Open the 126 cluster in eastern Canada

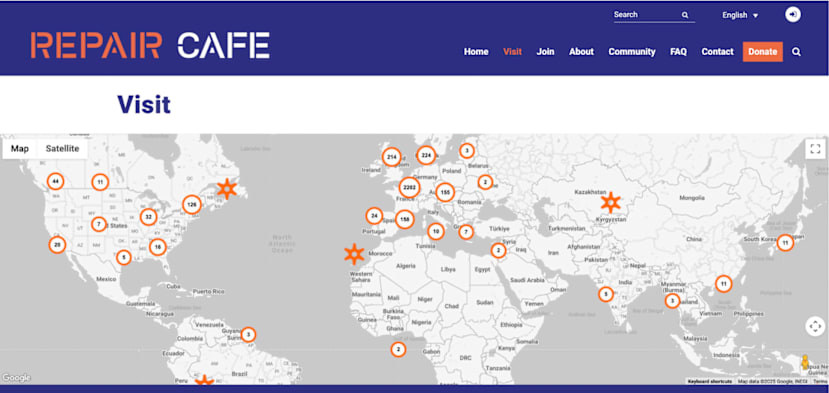coord(191,204)
